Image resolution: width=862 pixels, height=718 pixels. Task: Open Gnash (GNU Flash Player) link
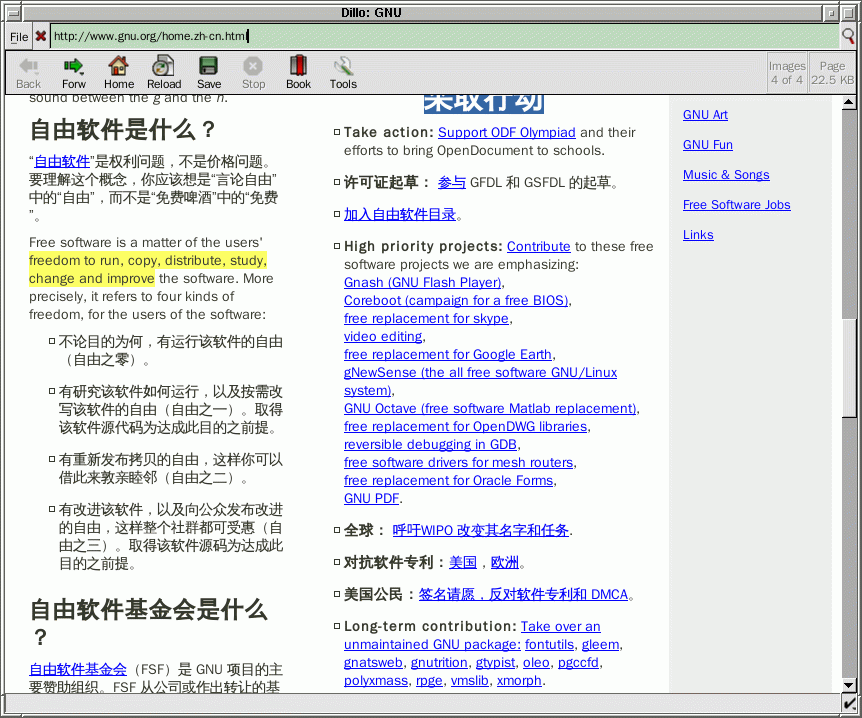(x=422, y=283)
